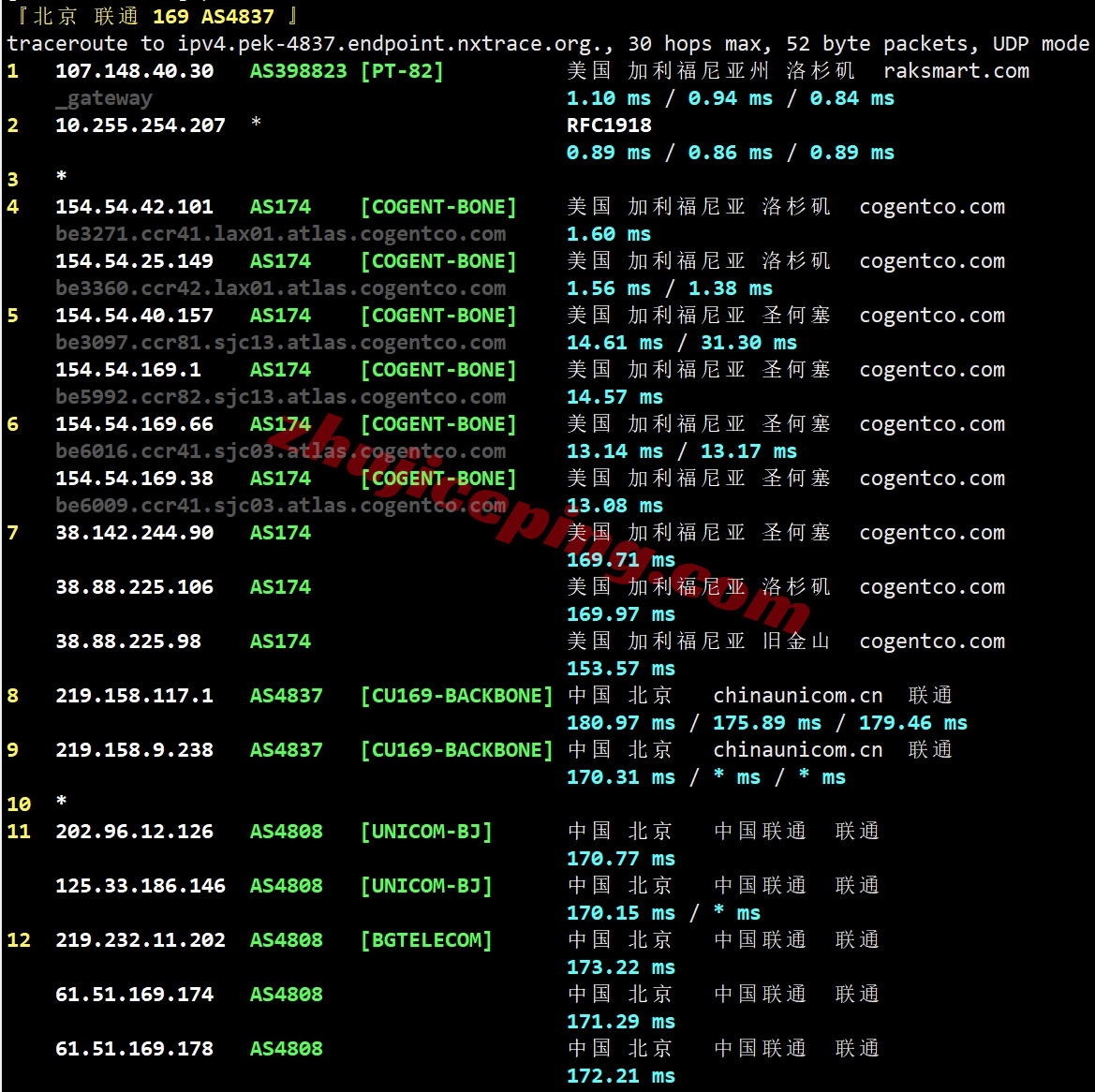The height and width of the screenshot is (1092, 1095).
Task: Click the 170.31 ms latency value
Action: (x=621, y=778)
